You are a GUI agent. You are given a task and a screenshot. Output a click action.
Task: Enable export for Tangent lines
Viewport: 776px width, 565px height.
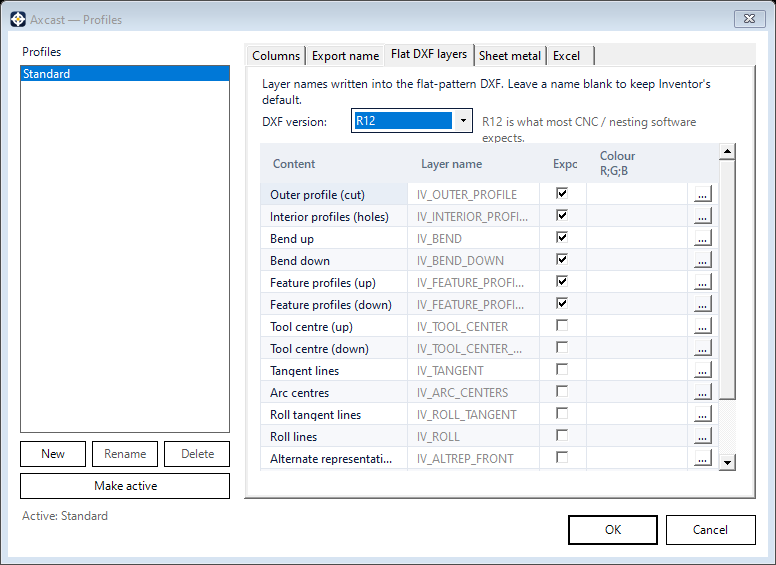562,369
